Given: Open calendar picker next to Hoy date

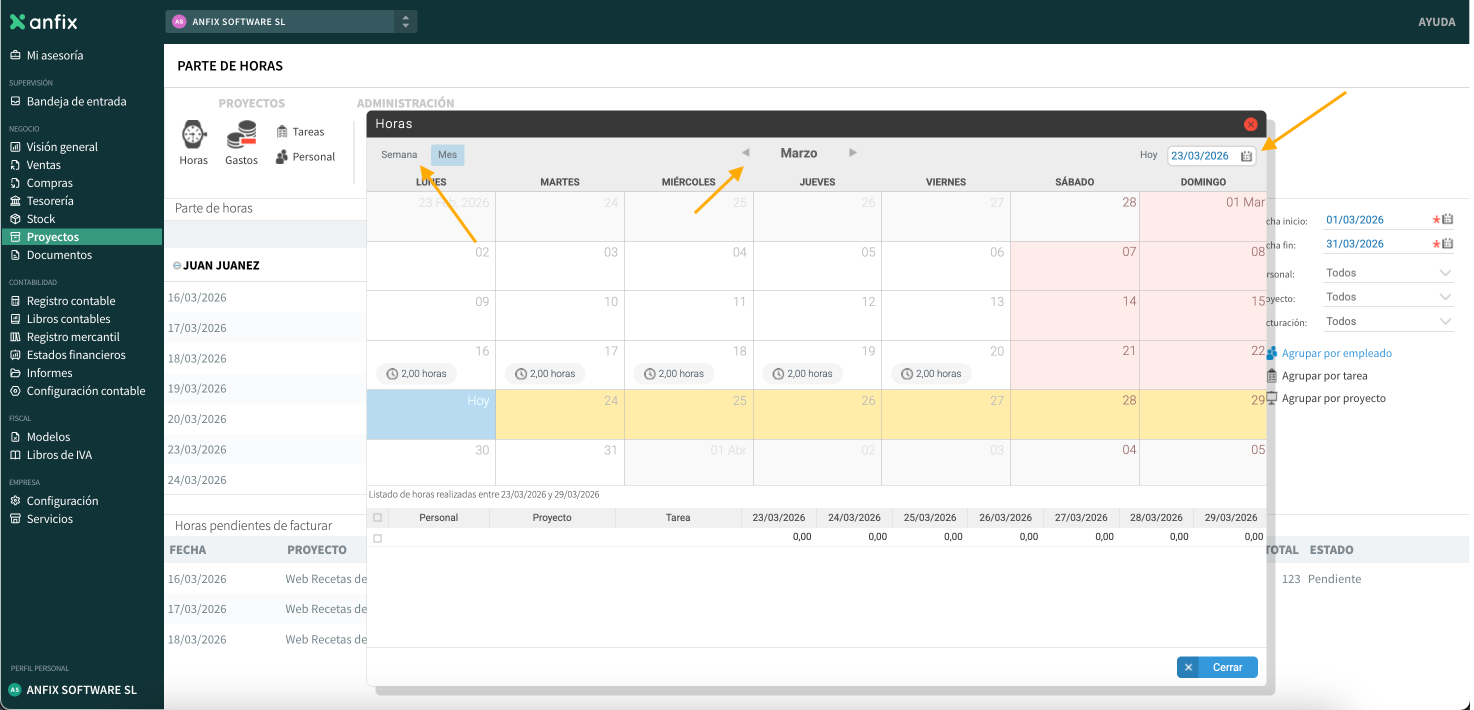Looking at the screenshot, I should 1246,156.
